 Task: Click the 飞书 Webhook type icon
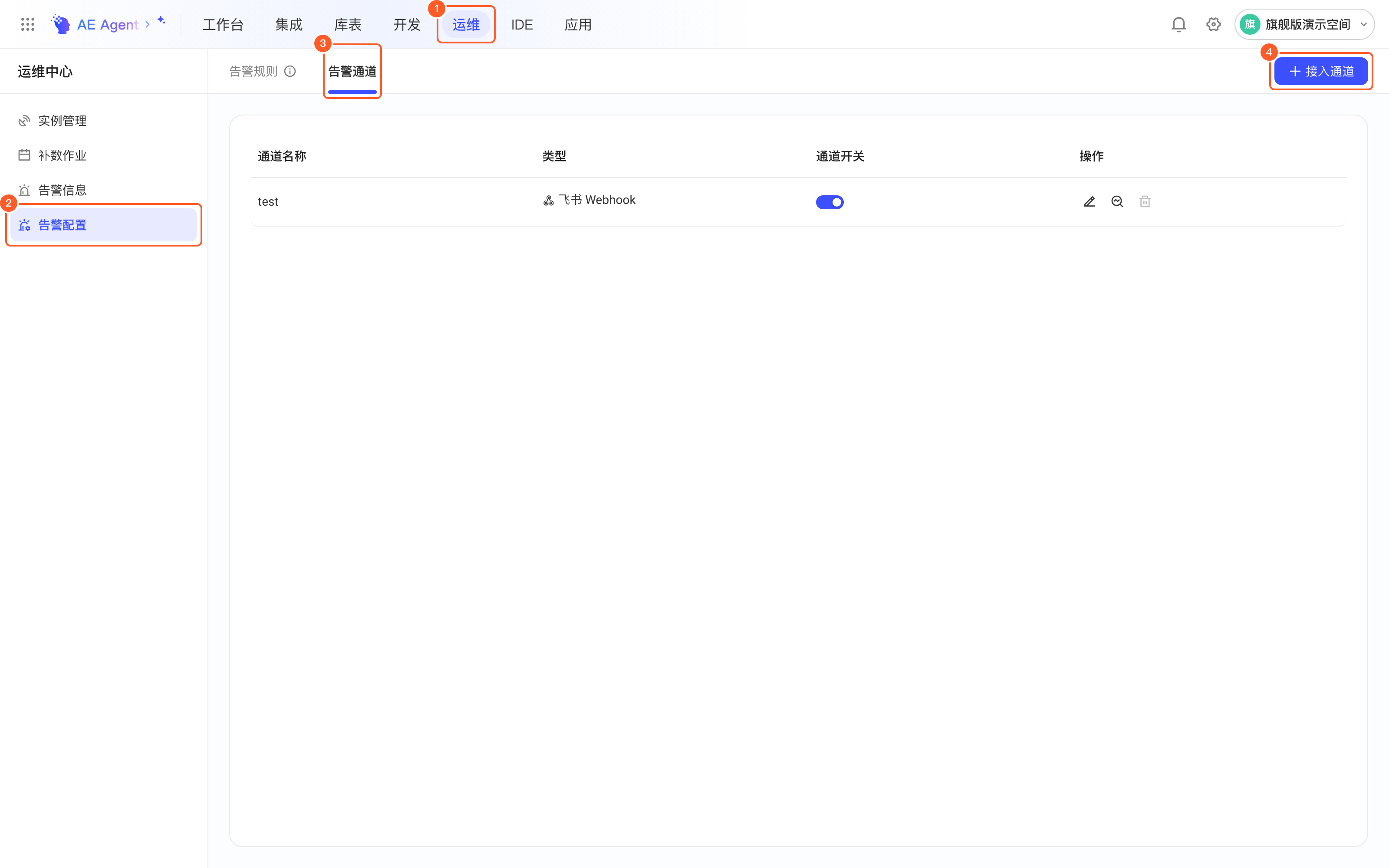tap(549, 201)
